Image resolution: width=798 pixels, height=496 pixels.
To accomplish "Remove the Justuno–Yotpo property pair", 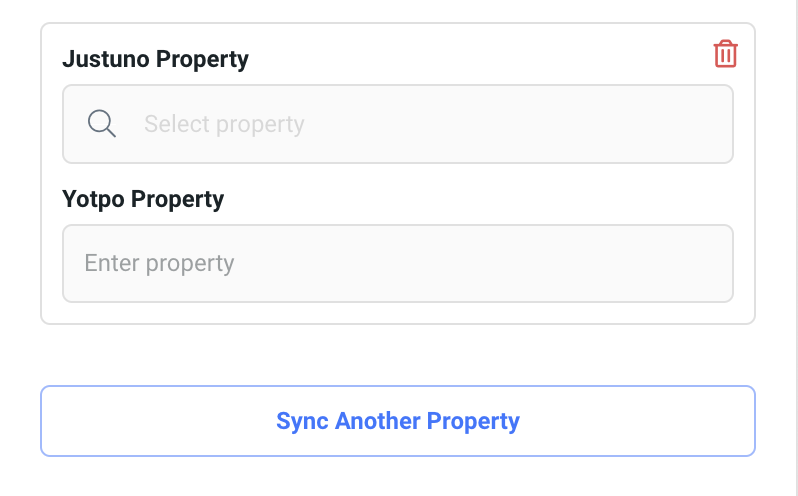I will [x=725, y=54].
